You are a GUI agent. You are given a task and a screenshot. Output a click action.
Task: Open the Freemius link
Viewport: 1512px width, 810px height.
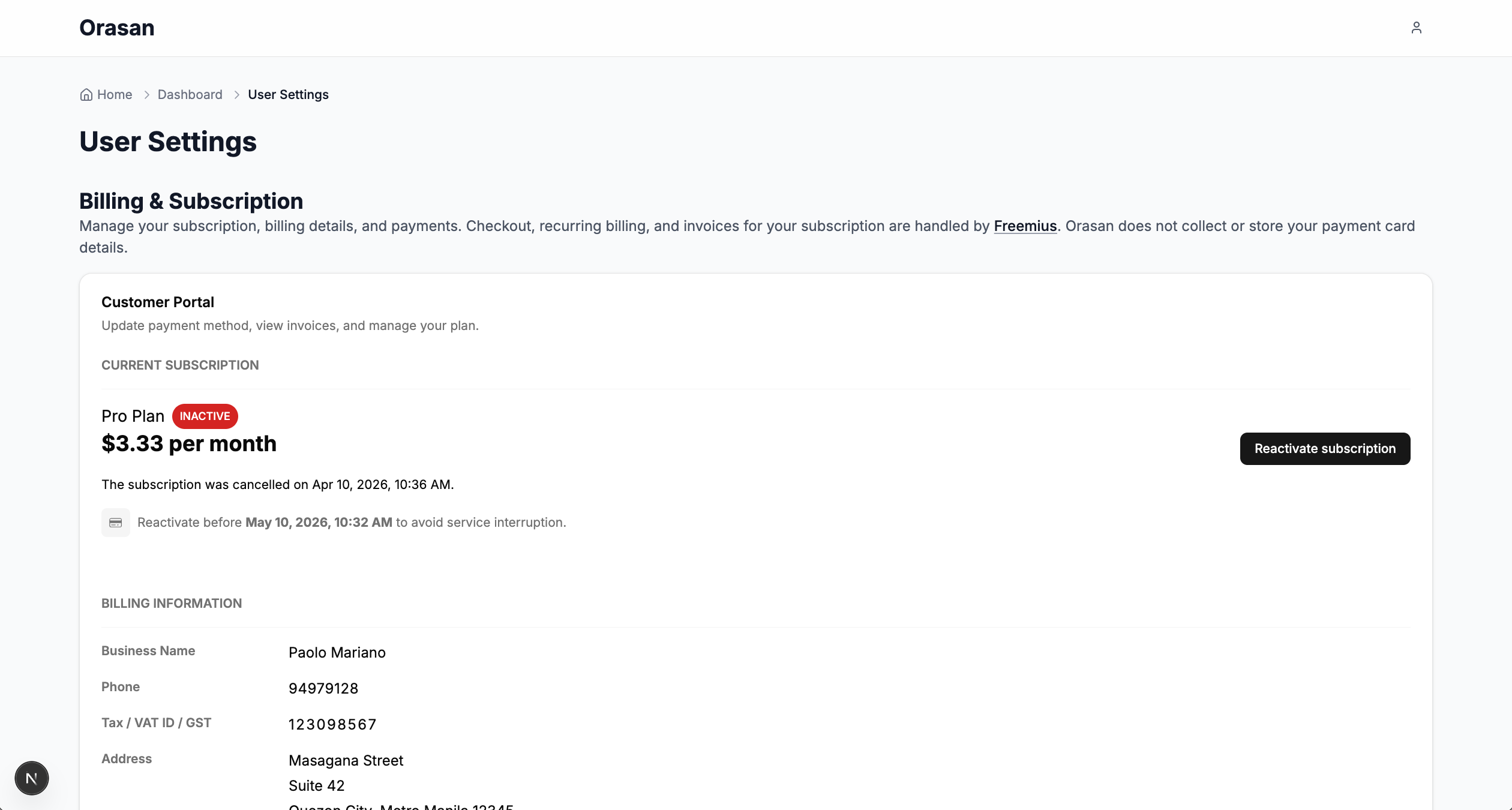coord(1025,226)
